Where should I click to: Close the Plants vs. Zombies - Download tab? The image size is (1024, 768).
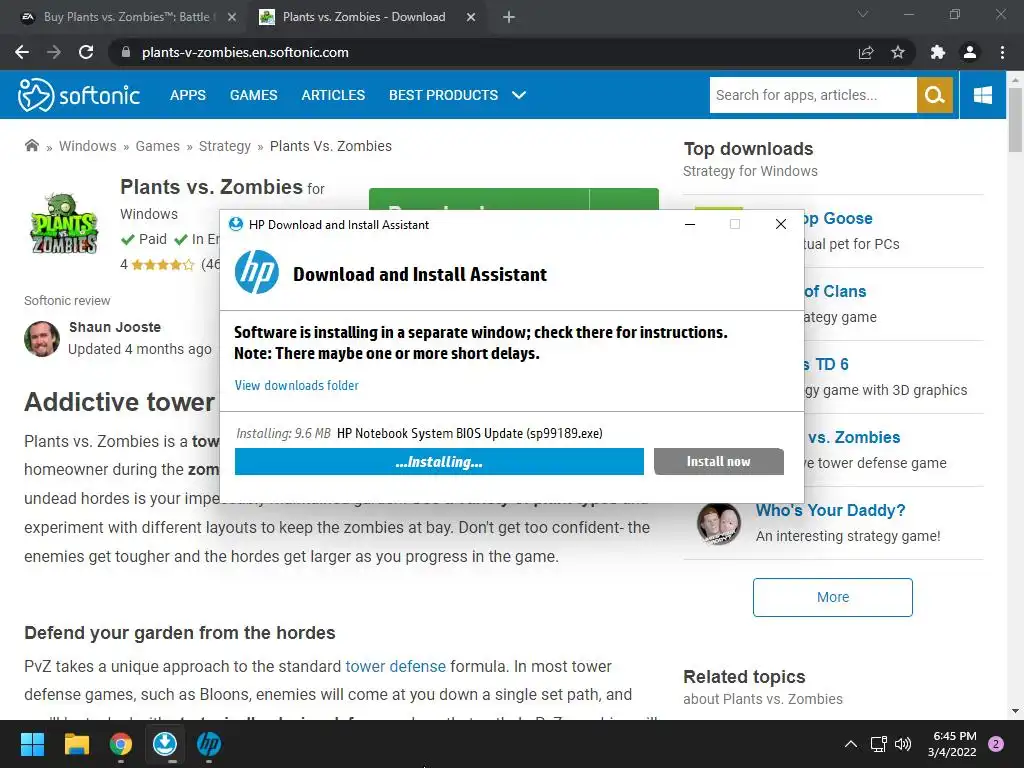pyautogui.click(x=471, y=17)
